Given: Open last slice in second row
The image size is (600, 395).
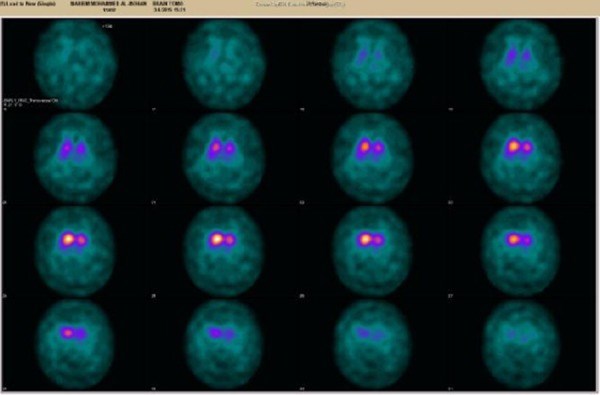Looking at the screenshot, I should click(521, 158).
